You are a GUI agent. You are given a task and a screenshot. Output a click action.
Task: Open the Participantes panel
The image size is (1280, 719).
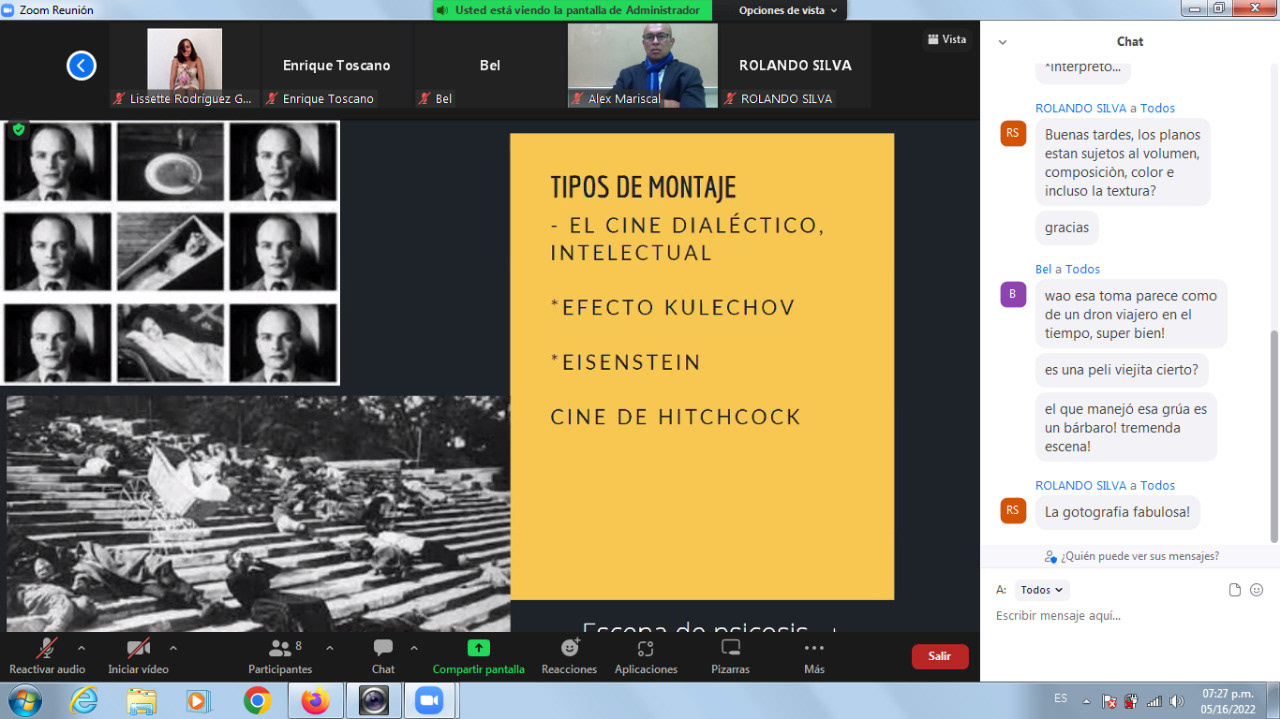280,655
